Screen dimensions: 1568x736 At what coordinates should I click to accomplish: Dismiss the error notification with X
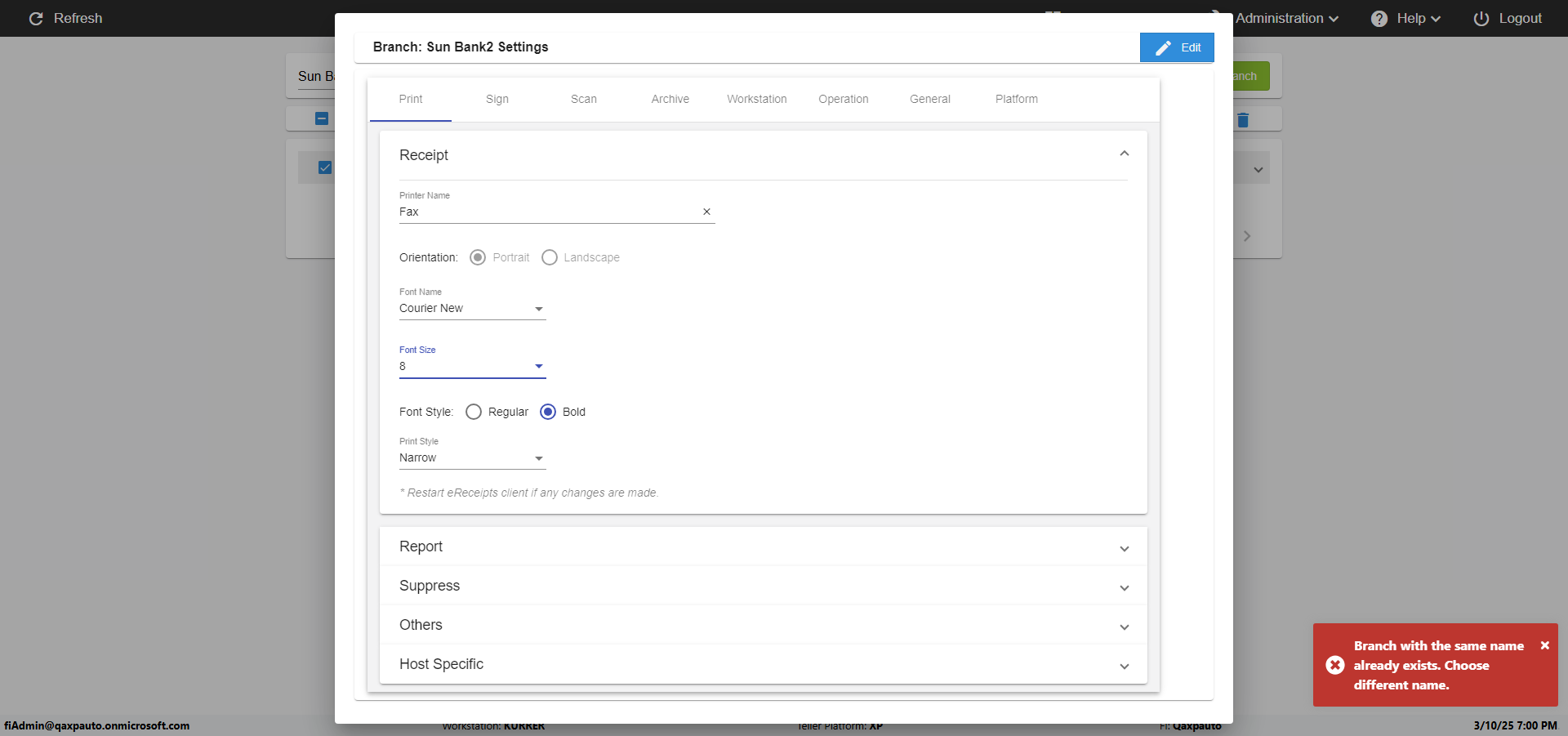click(1544, 645)
